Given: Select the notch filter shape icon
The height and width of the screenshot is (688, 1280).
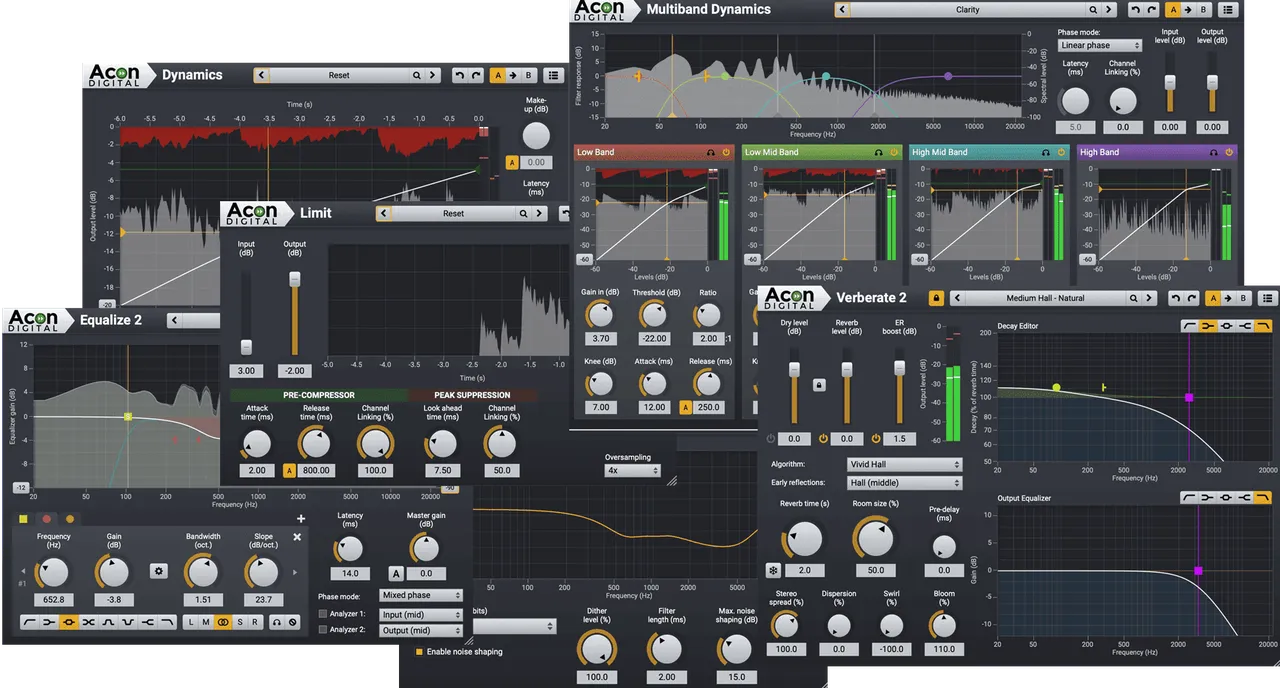Looking at the screenshot, I should click(127, 622).
